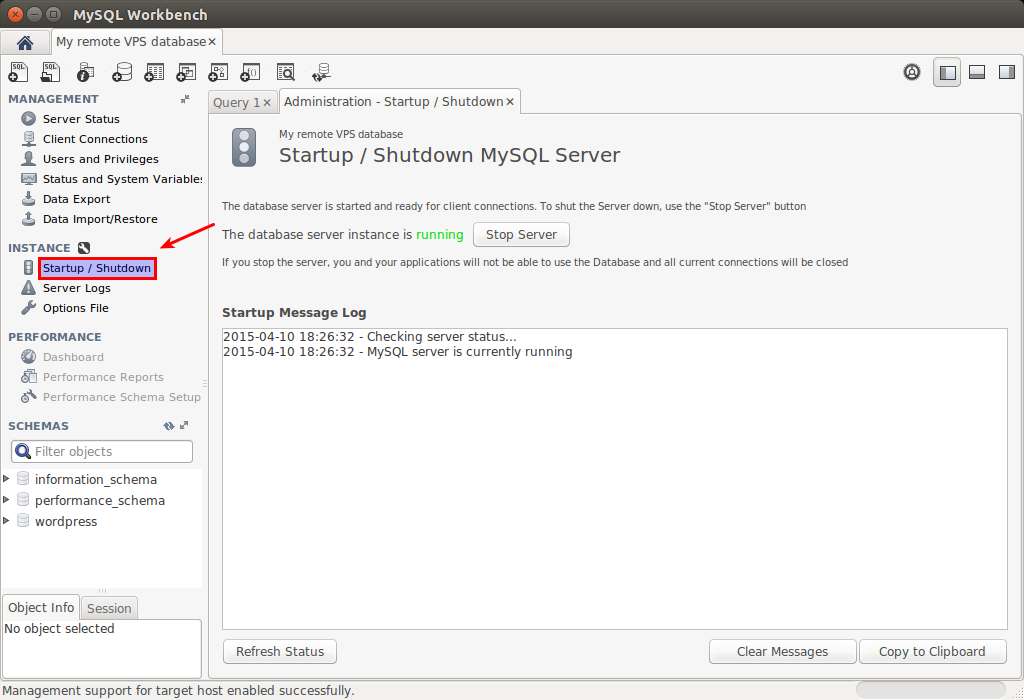Search table data toolbar icon
The width and height of the screenshot is (1024, 700).
coord(285,72)
